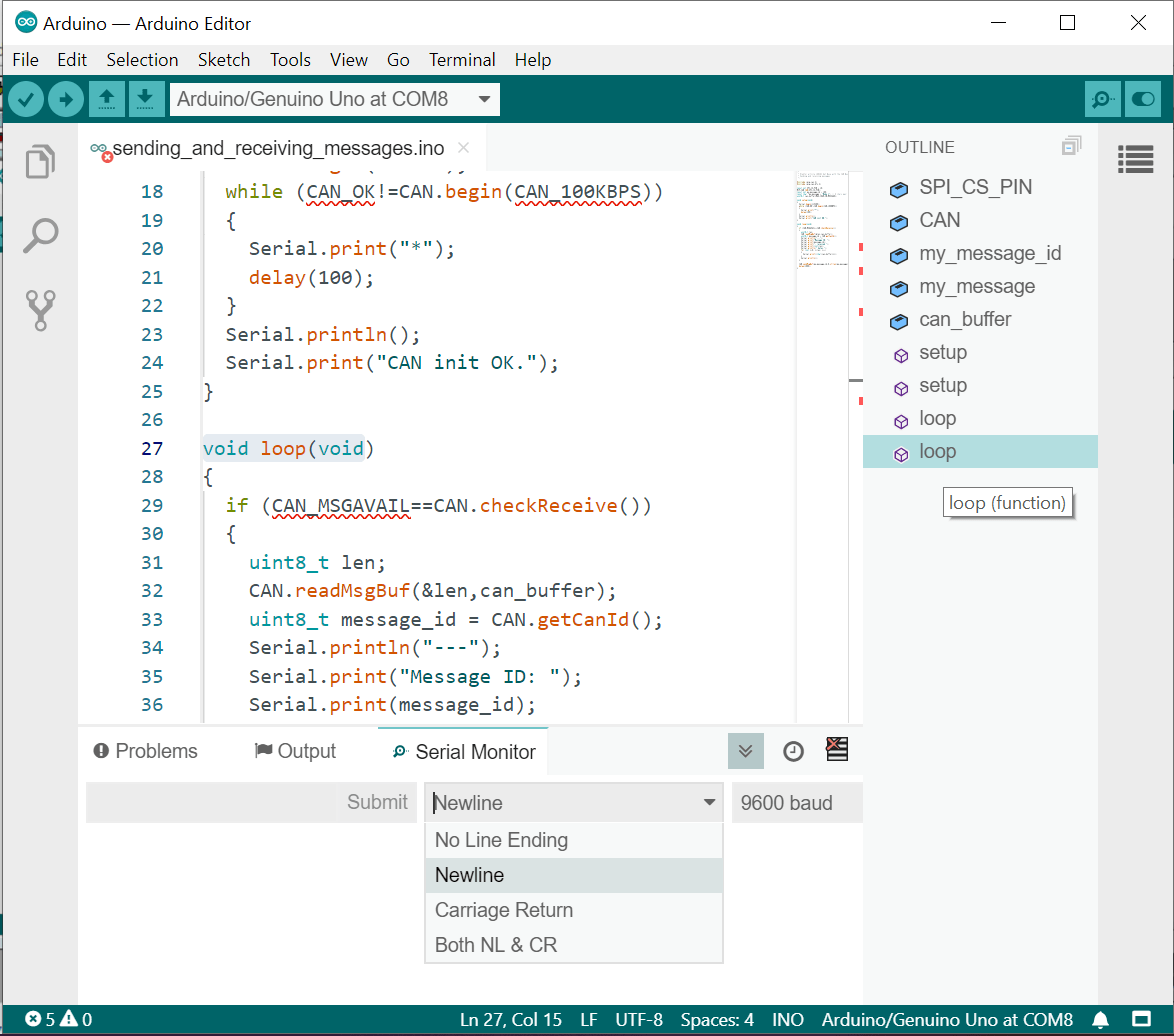Toggle autoscroll double-chevron in Serial Monitor
The height and width of the screenshot is (1036, 1174).
746,751
